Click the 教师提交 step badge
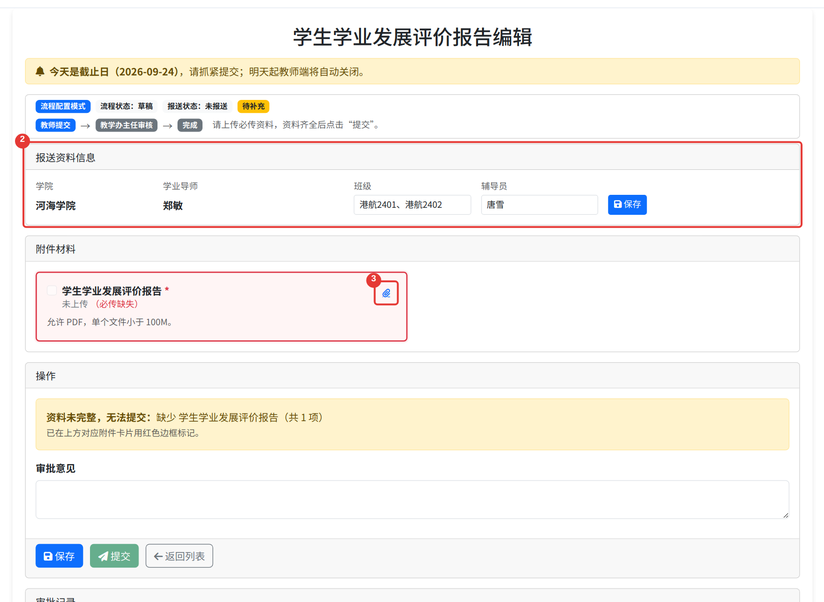 56,125
